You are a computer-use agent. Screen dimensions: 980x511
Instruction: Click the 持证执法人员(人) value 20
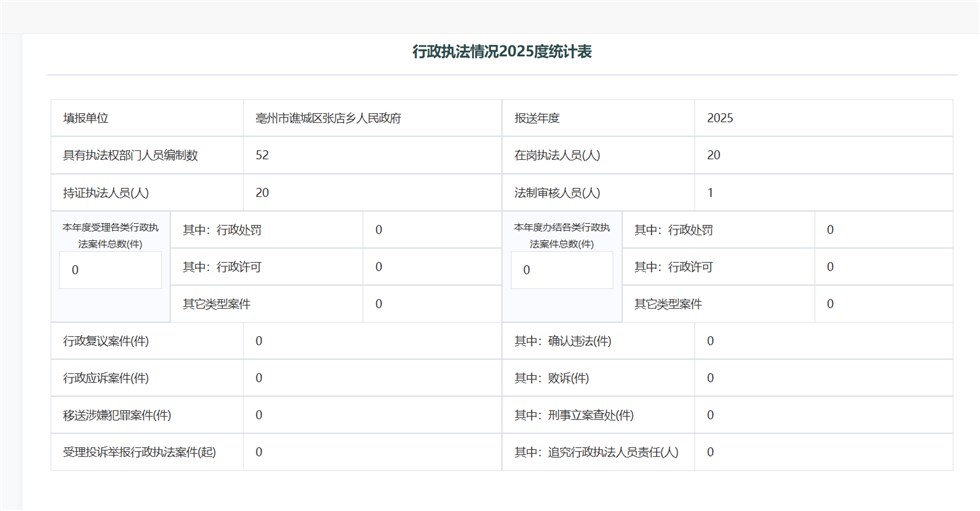262,193
